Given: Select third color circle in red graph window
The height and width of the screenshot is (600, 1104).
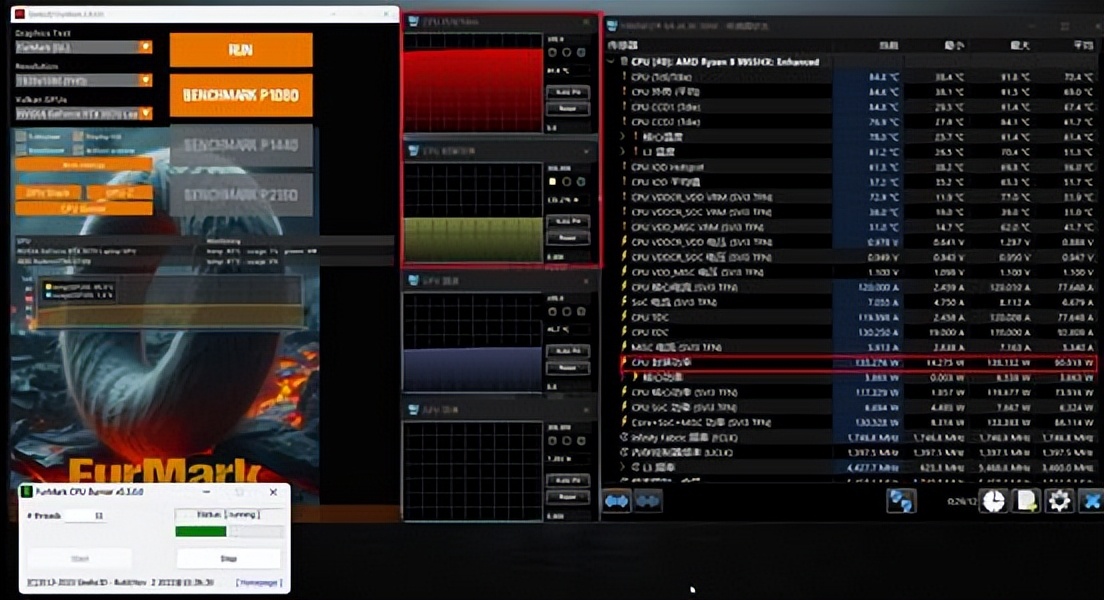Looking at the screenshot, I should point(581,53).
